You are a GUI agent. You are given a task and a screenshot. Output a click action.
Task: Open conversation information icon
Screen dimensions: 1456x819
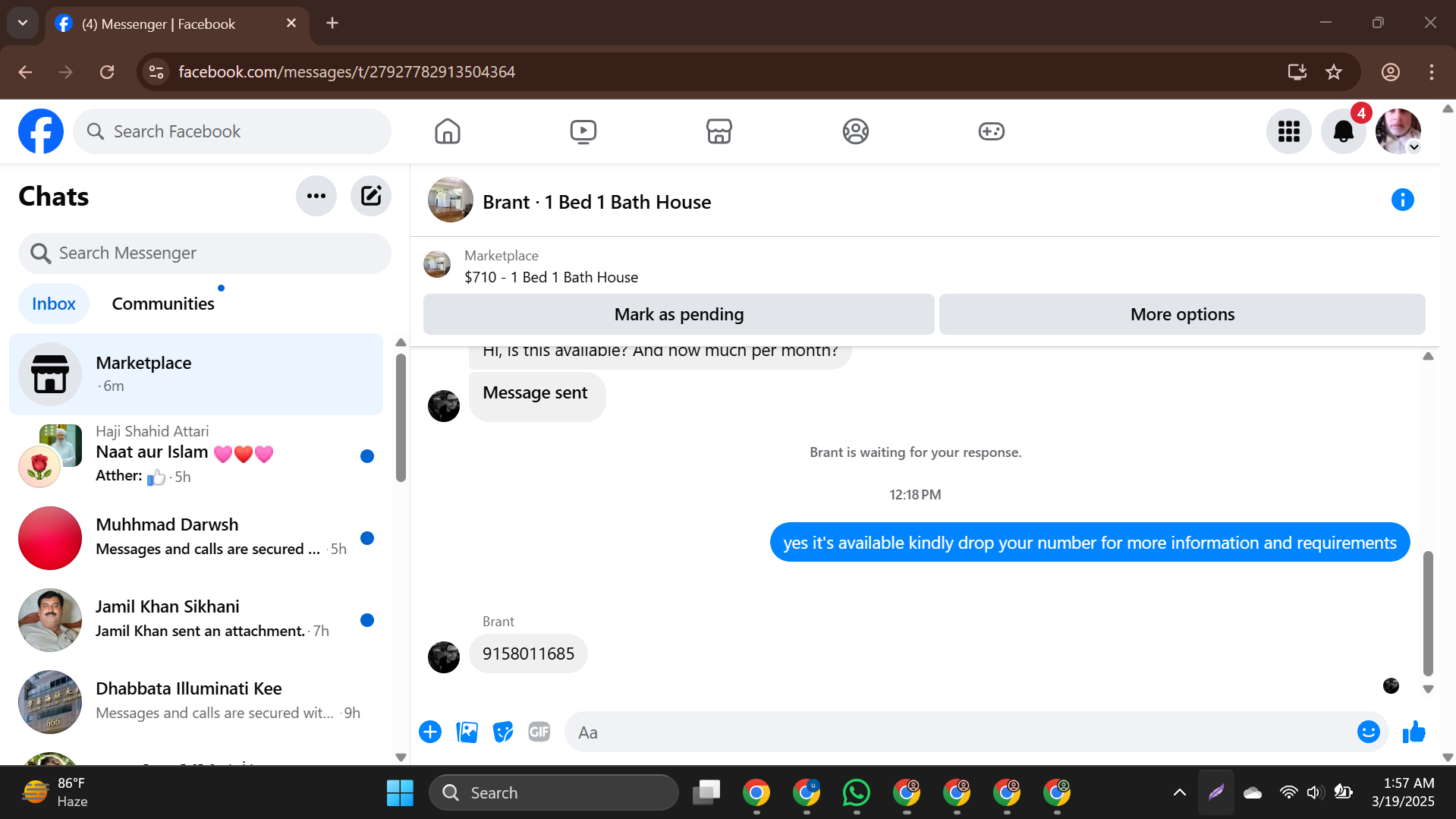[x=1402, y=200]
